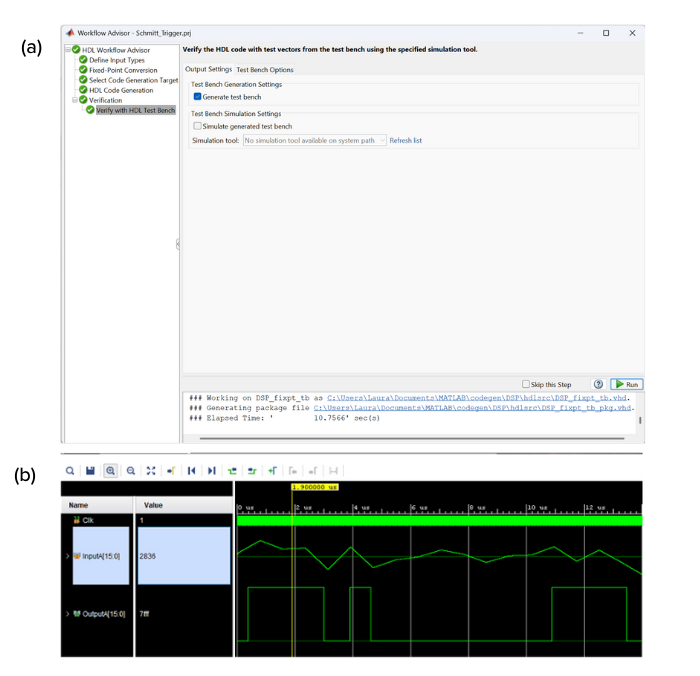Zoom out of the waveform
This screenshot has height=676, width=700.
pyautogui.click(x=130, y=471)
